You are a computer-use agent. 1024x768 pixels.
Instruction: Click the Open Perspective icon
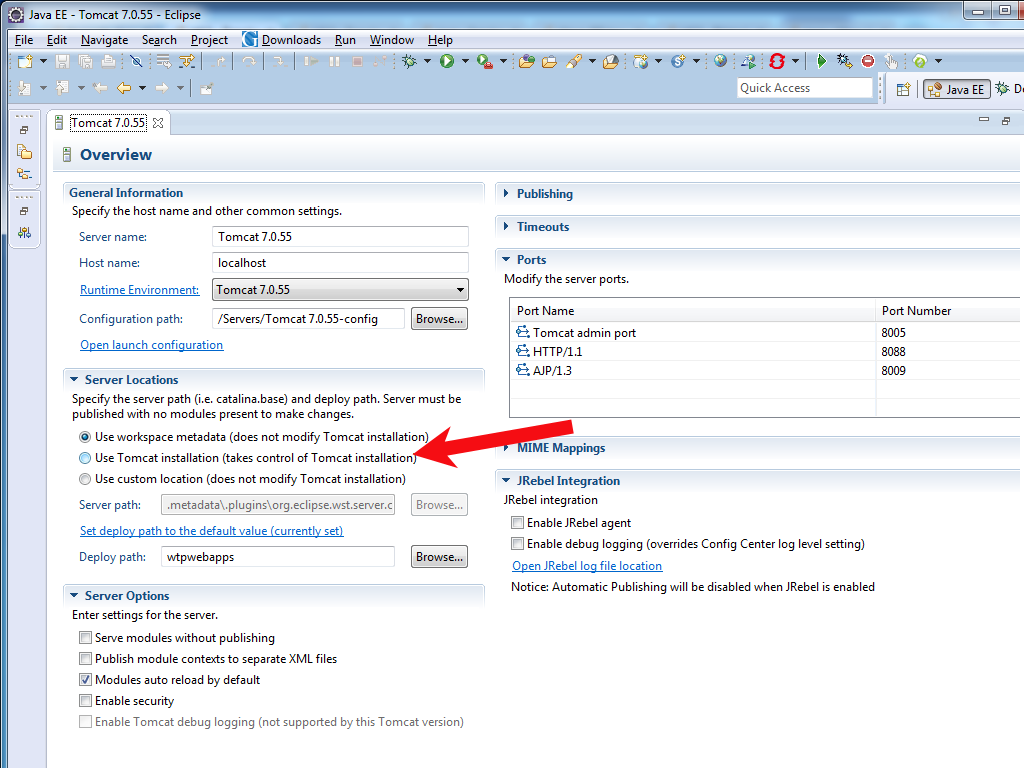(x=903, y=89)
